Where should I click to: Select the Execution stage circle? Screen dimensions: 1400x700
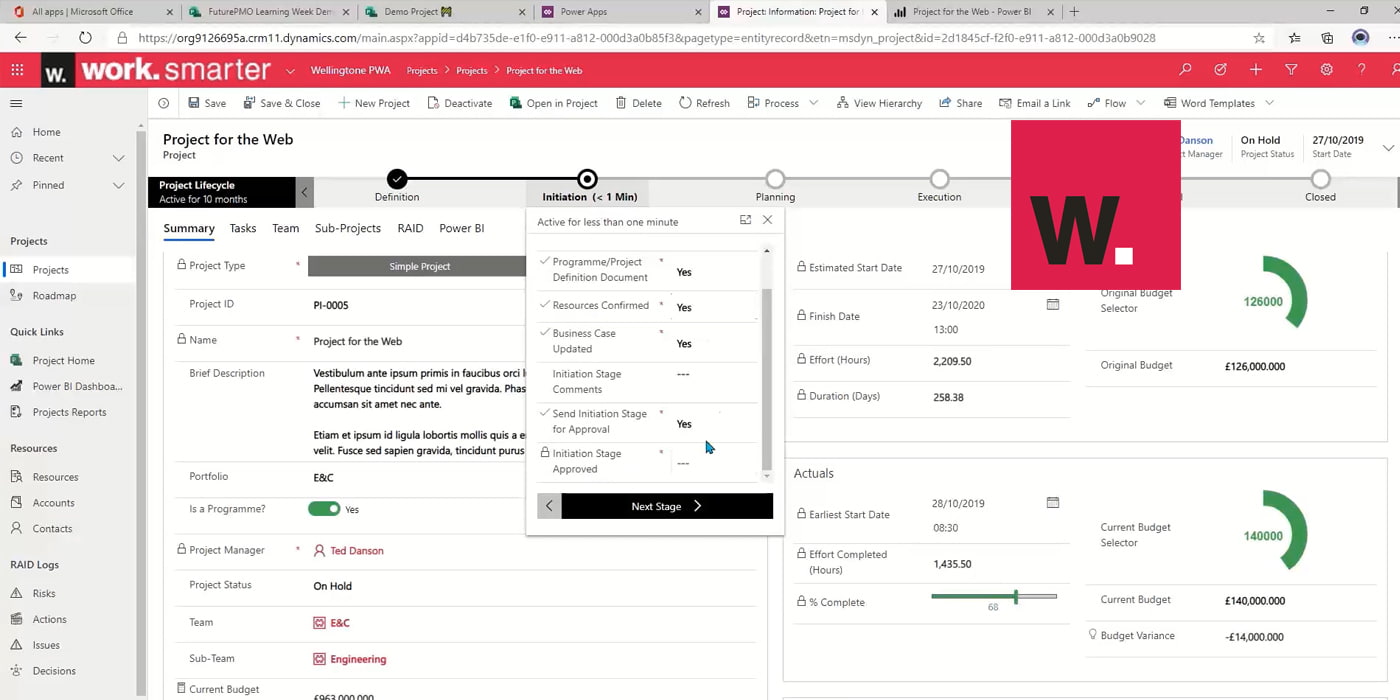(939, 179)
